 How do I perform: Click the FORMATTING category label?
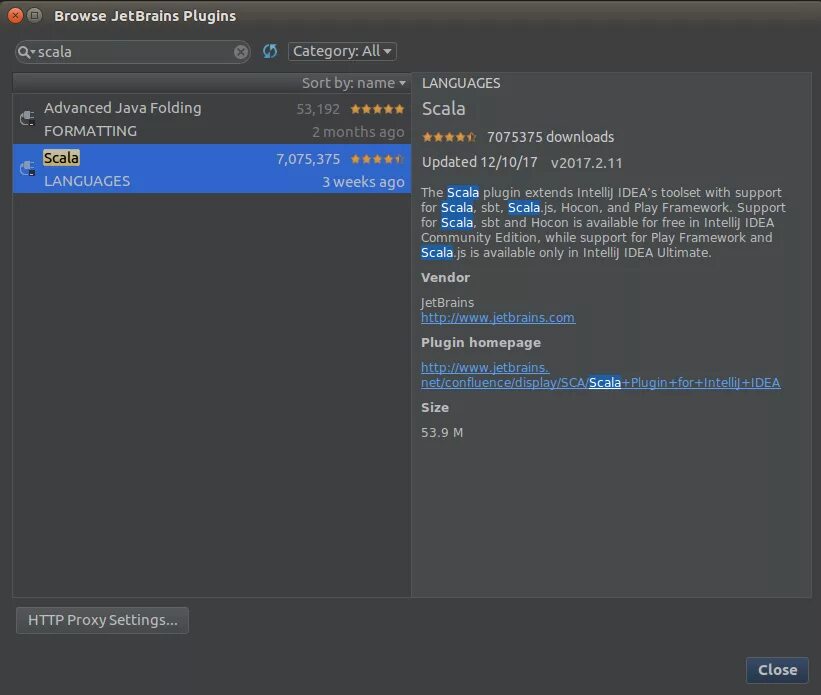point(90,131)
